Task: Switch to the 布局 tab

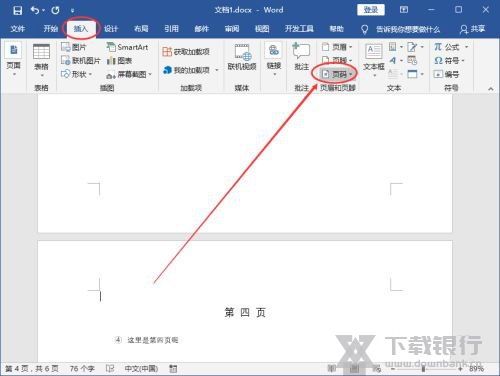Action: (x=141, y=29)
